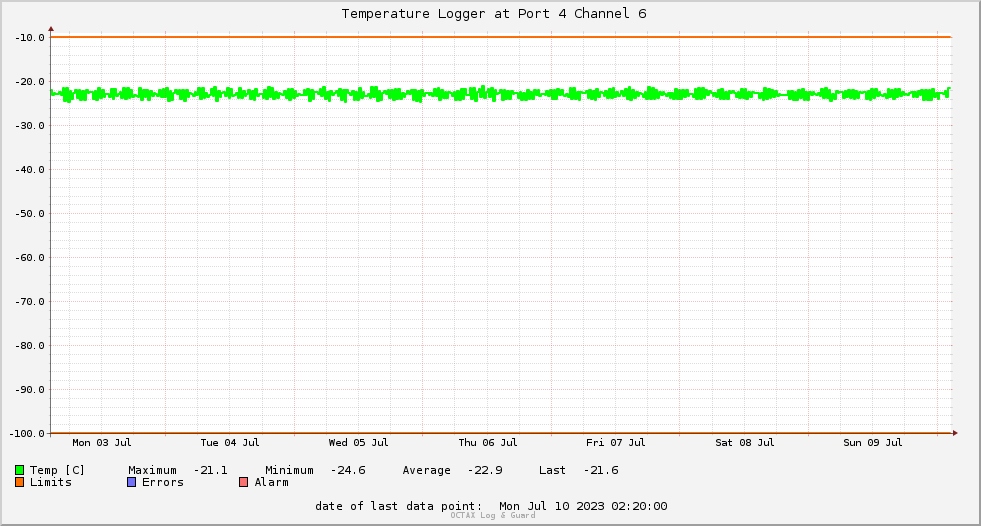Click the -70.0 y-axis label
The height and width of the screenshot is (526, 981).
[x=30, y=301]
